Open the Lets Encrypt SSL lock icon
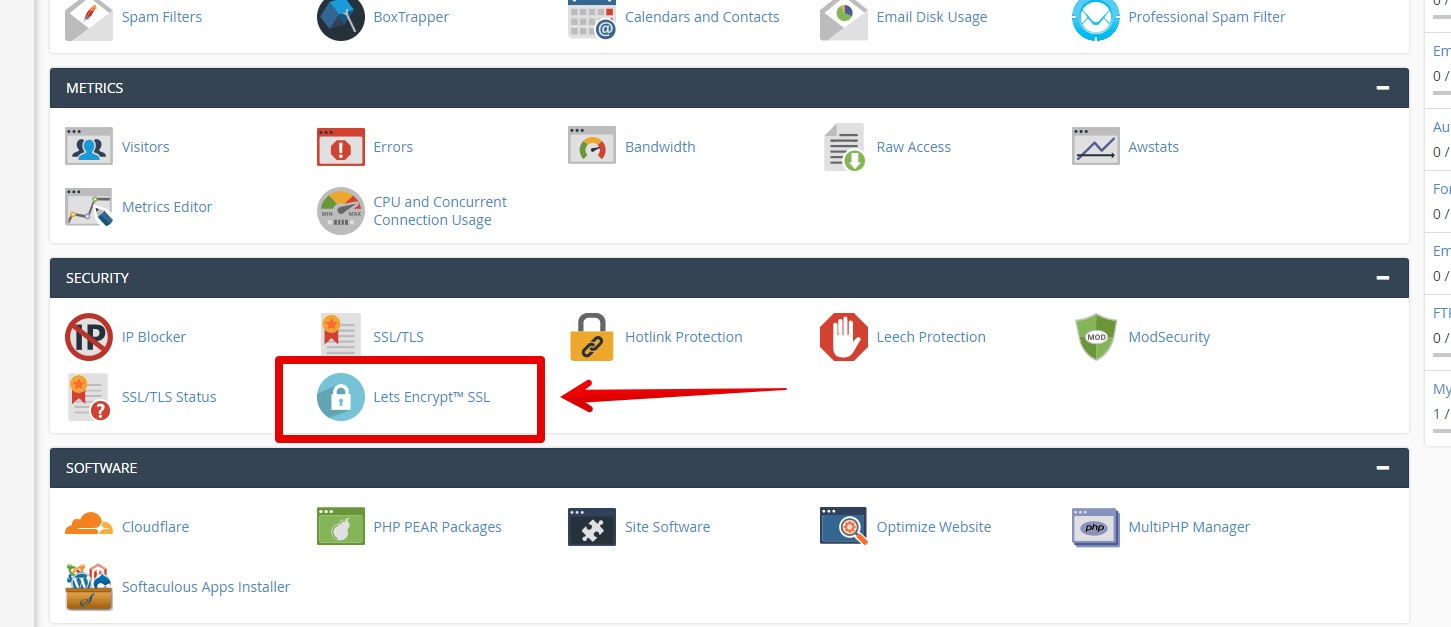The height and width of the screenshot is (627, 1451). click(x=341, y=397)
